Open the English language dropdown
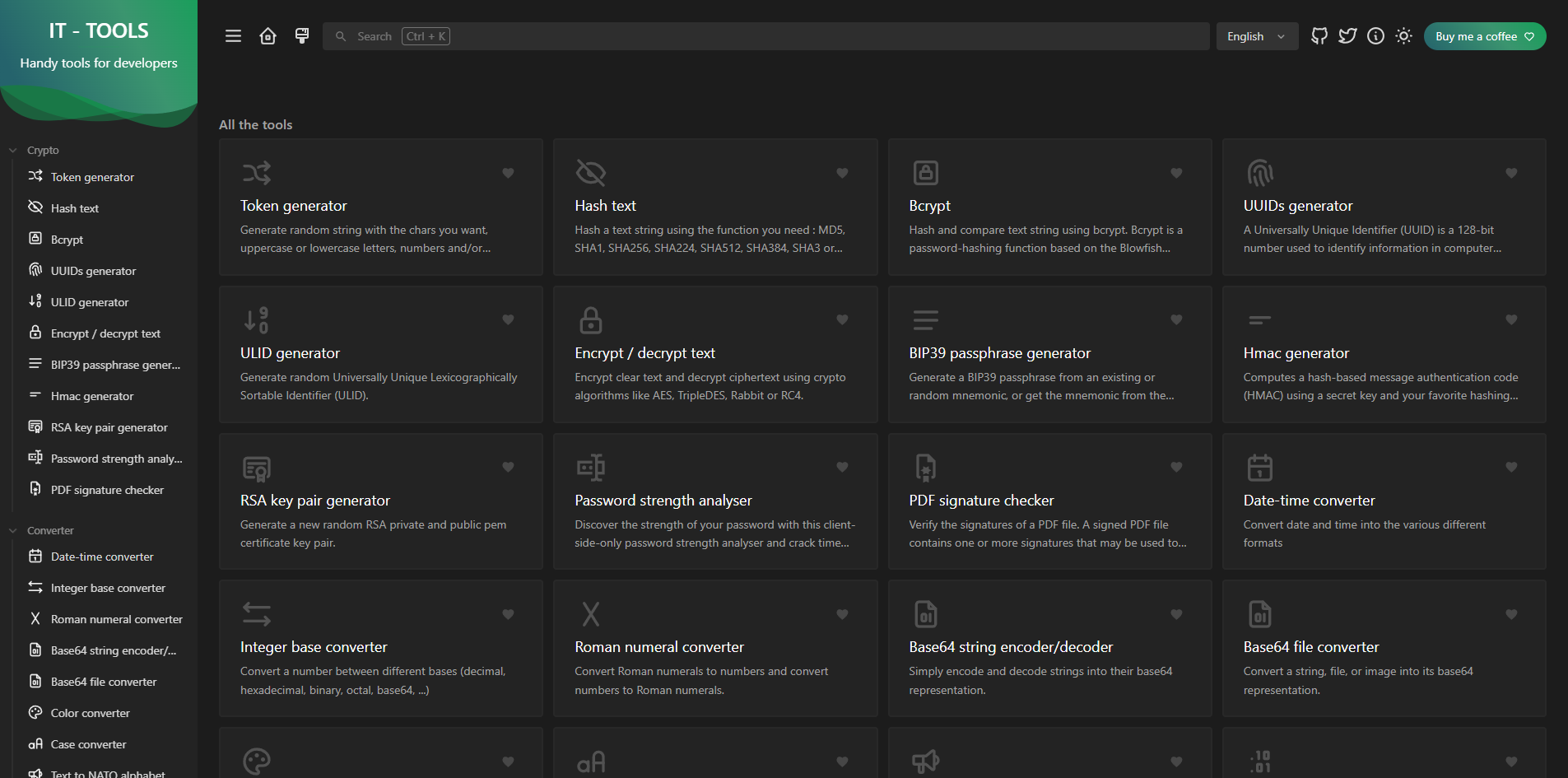This screenshot has width=1568, height=778. pos(1256,35)
